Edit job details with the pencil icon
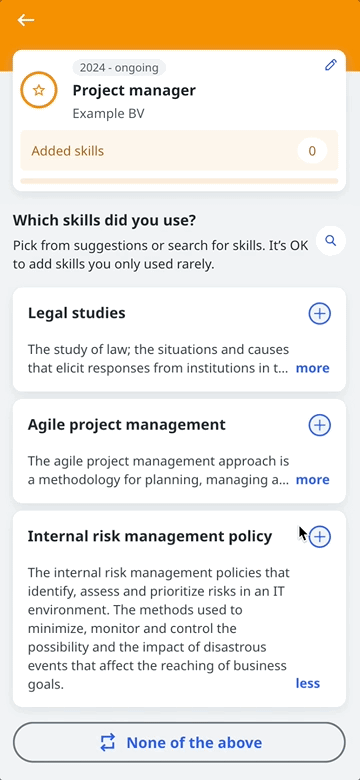Screen dimensions: 360x780 click(331, 65)
